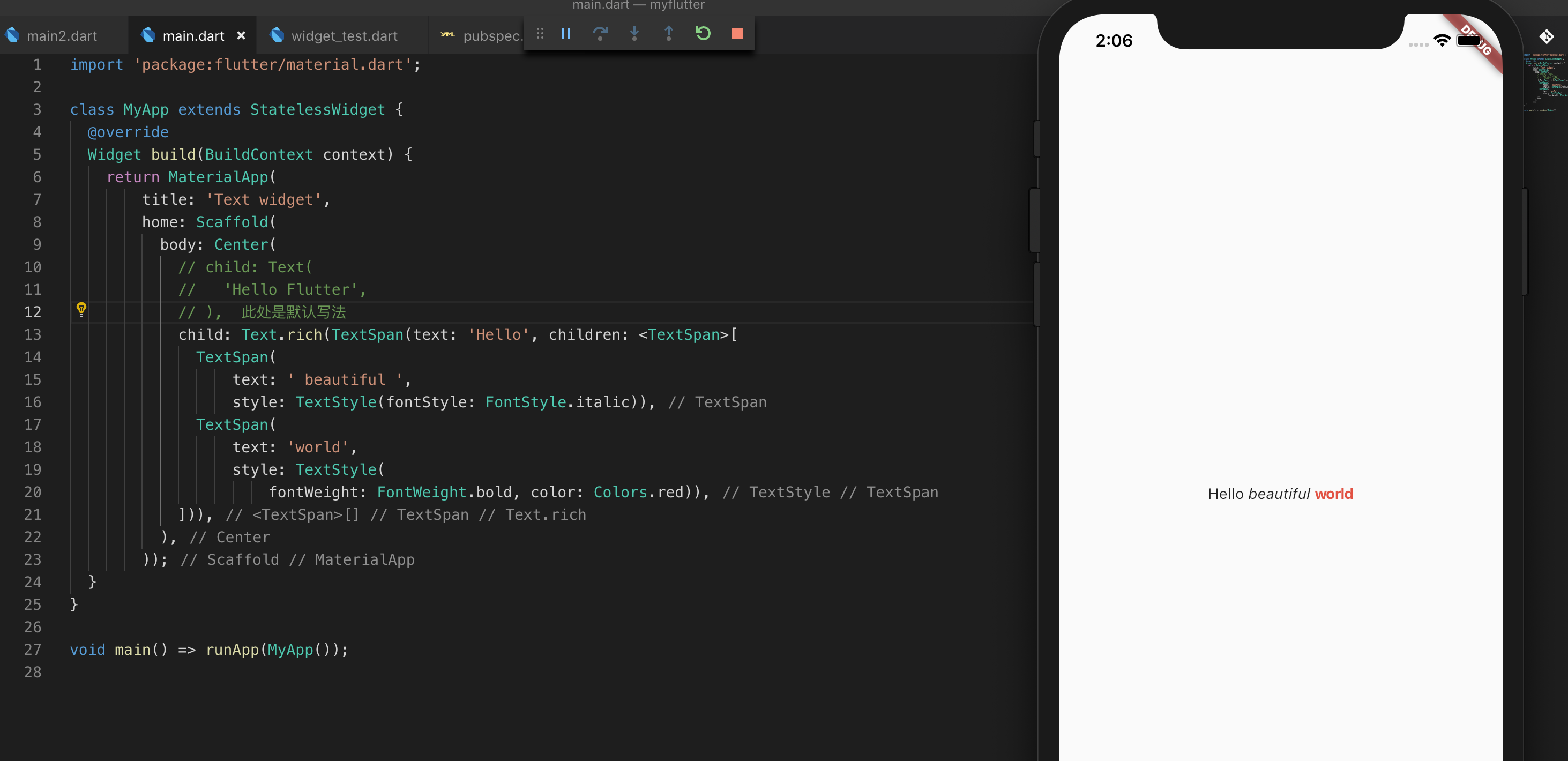
Task: Click the code minimap preview
Action: pyautogui.click(x=1545, y=82)
